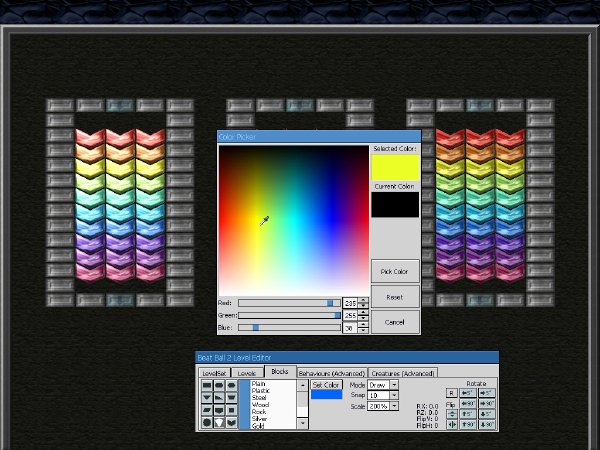Select the wedge ramp block shape
The image size is (600, 450).
point(219,398)
